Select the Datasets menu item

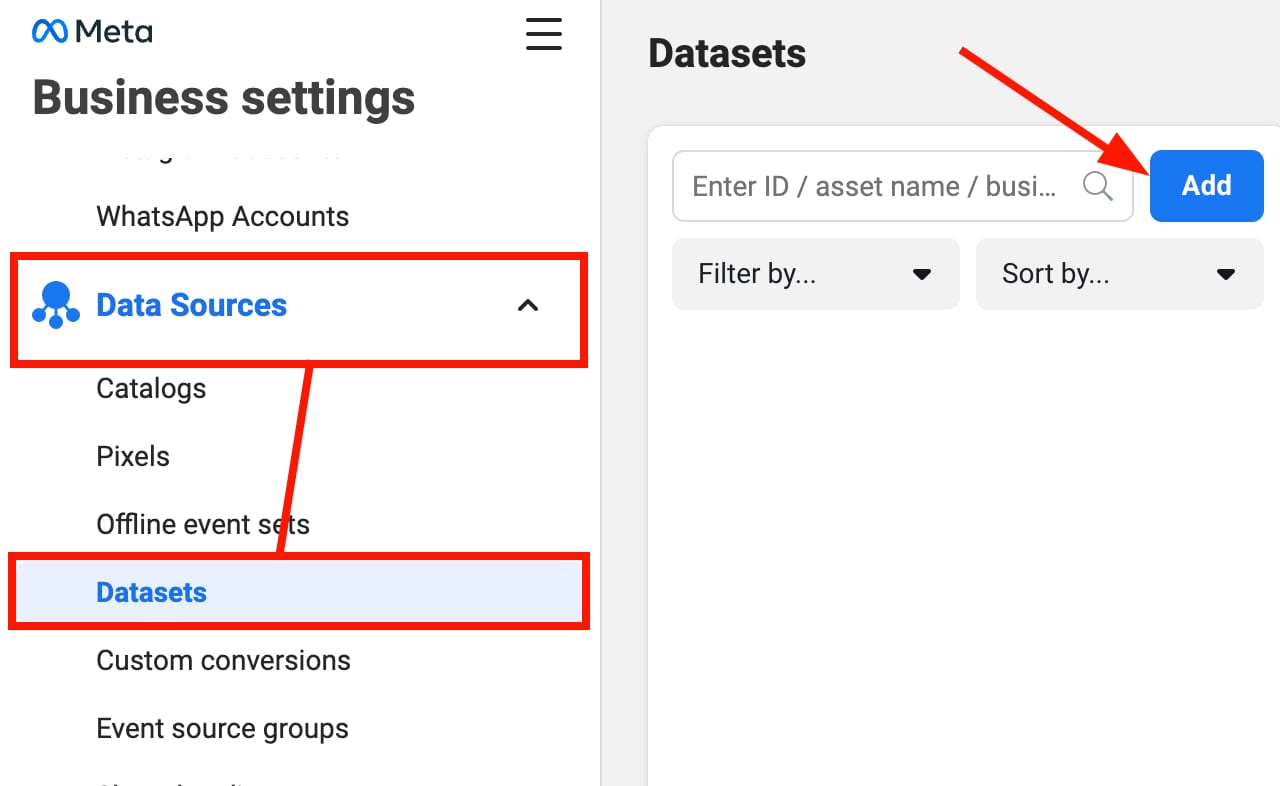click(151, 592)
